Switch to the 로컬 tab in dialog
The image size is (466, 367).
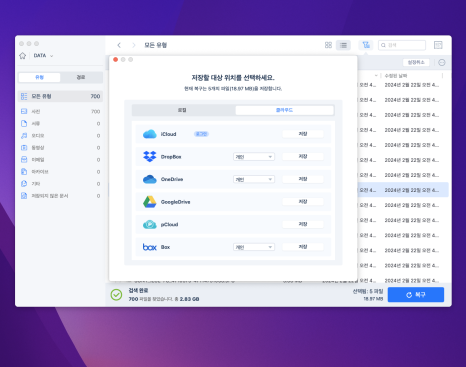tap(182, 110)
